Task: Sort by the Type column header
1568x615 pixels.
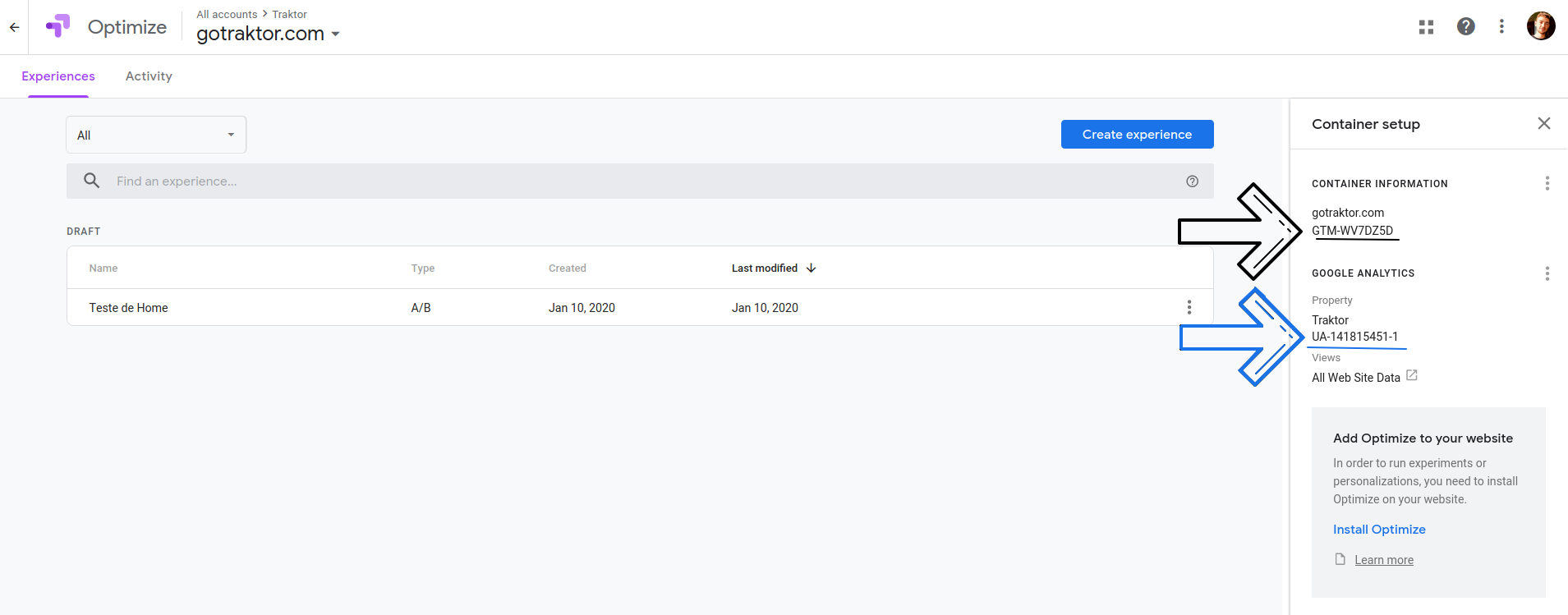Action: tap(423, 268)
